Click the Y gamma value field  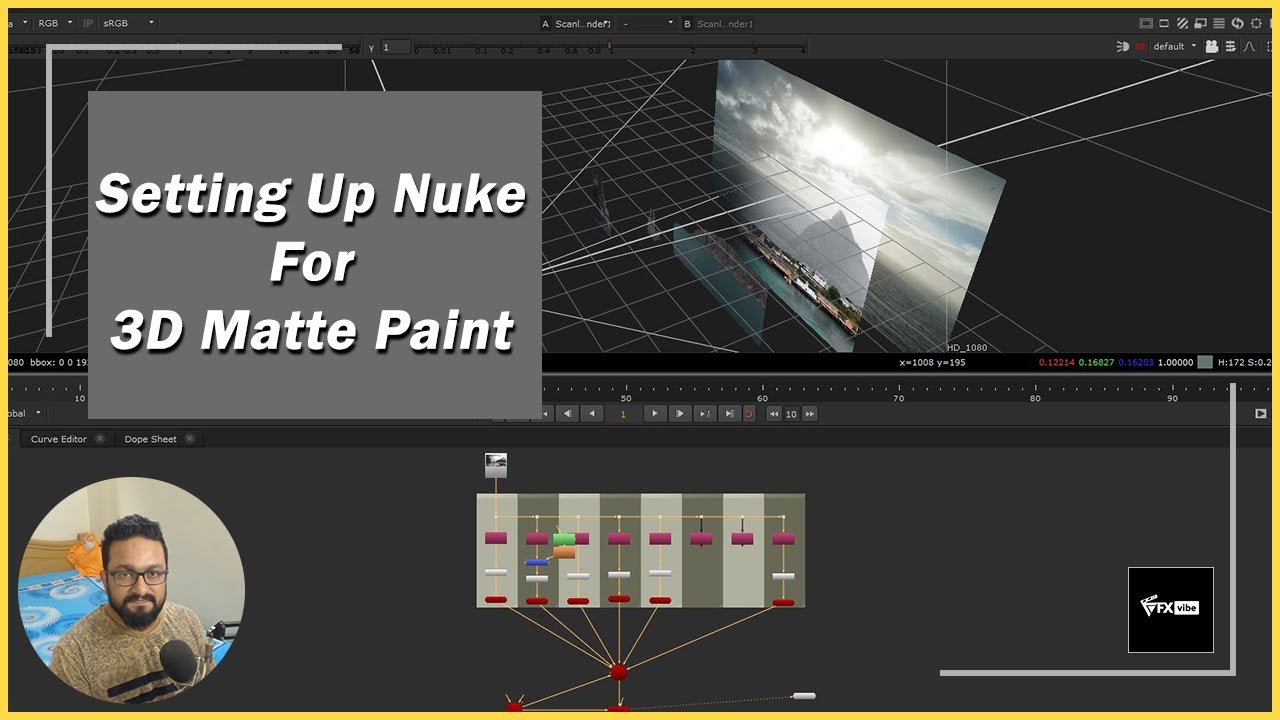[x=396, y=47]
